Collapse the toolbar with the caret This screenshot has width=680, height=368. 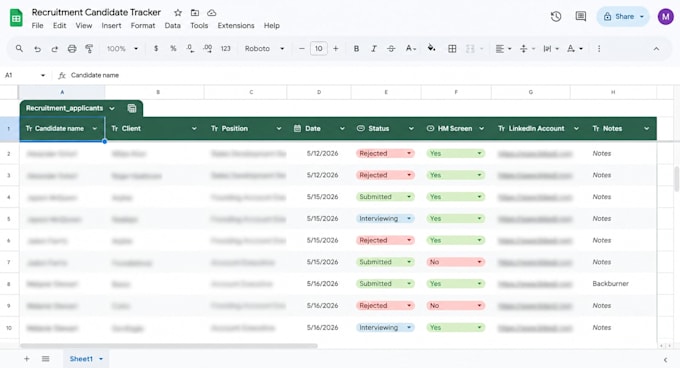pos(656,49)
